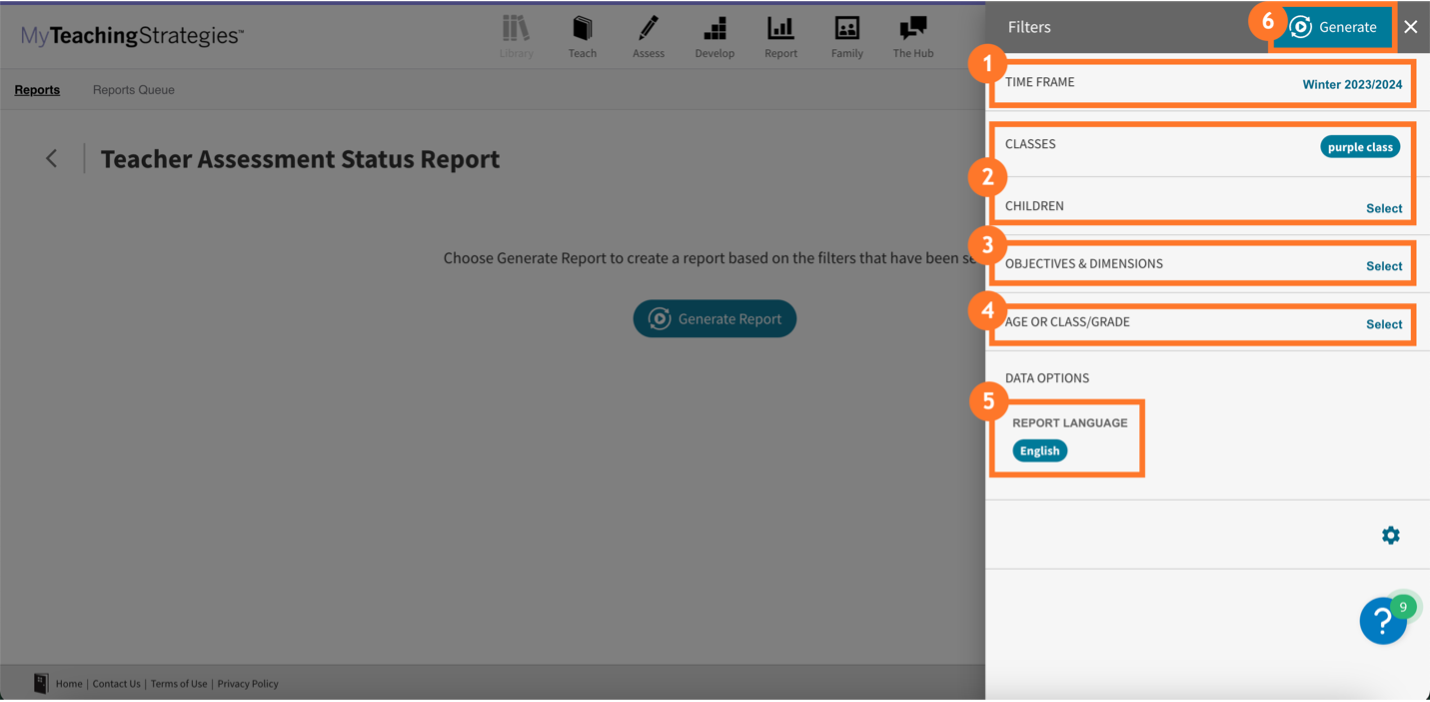Open The Hub speech-bubble icon
Image resolution: width=1430 pixels, height=702 pixels.
[912, 35]
